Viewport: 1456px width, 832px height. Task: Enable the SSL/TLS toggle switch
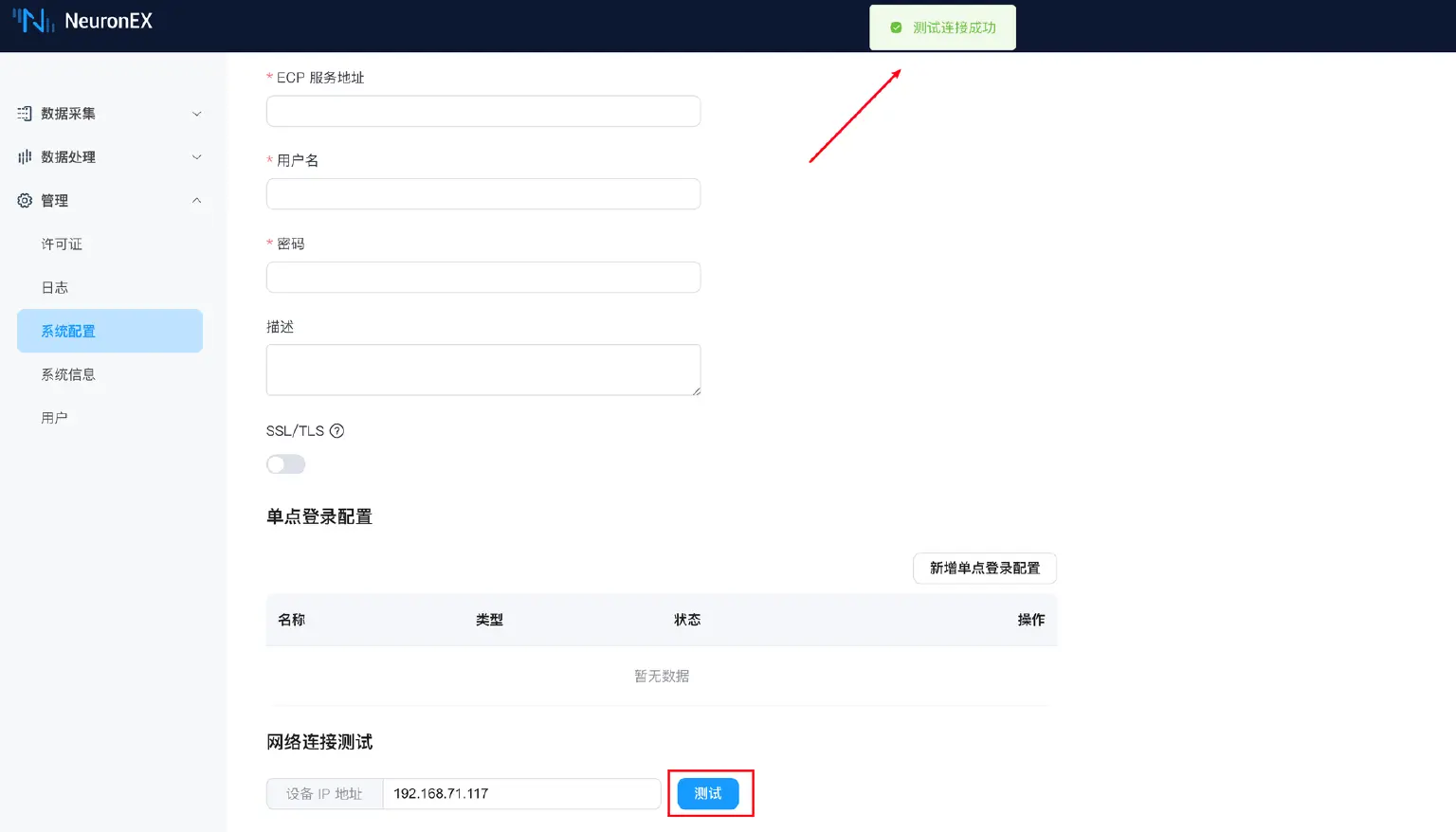(285, 463)
